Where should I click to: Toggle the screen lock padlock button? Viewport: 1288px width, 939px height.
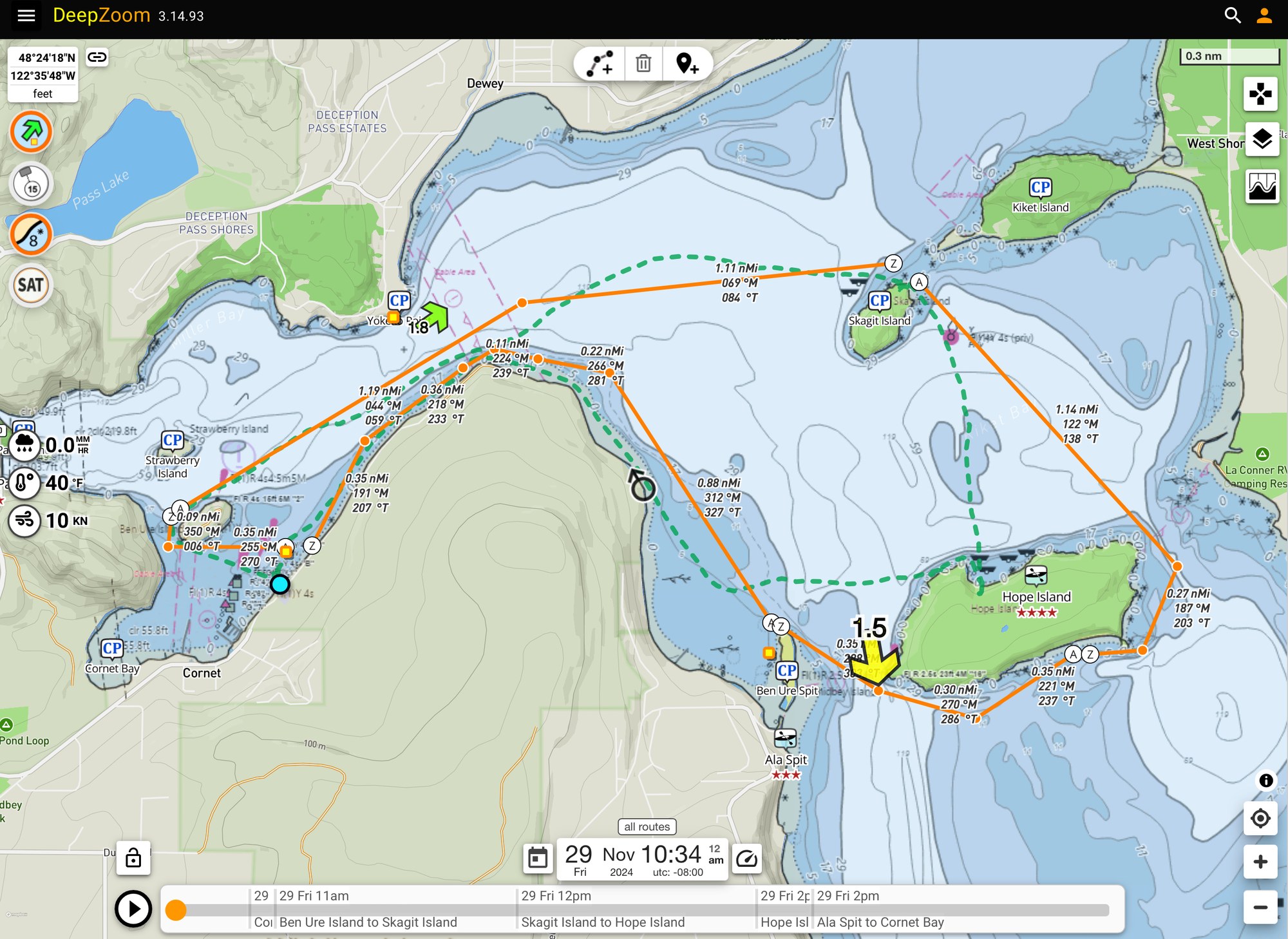[x=133, y=858]
